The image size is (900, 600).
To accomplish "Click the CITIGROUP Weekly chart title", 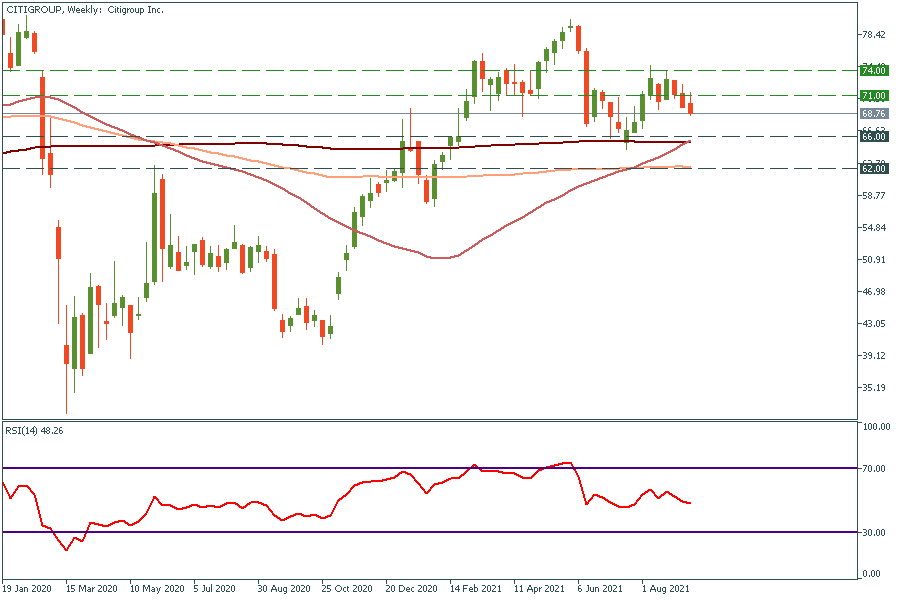I will [84, 9].
